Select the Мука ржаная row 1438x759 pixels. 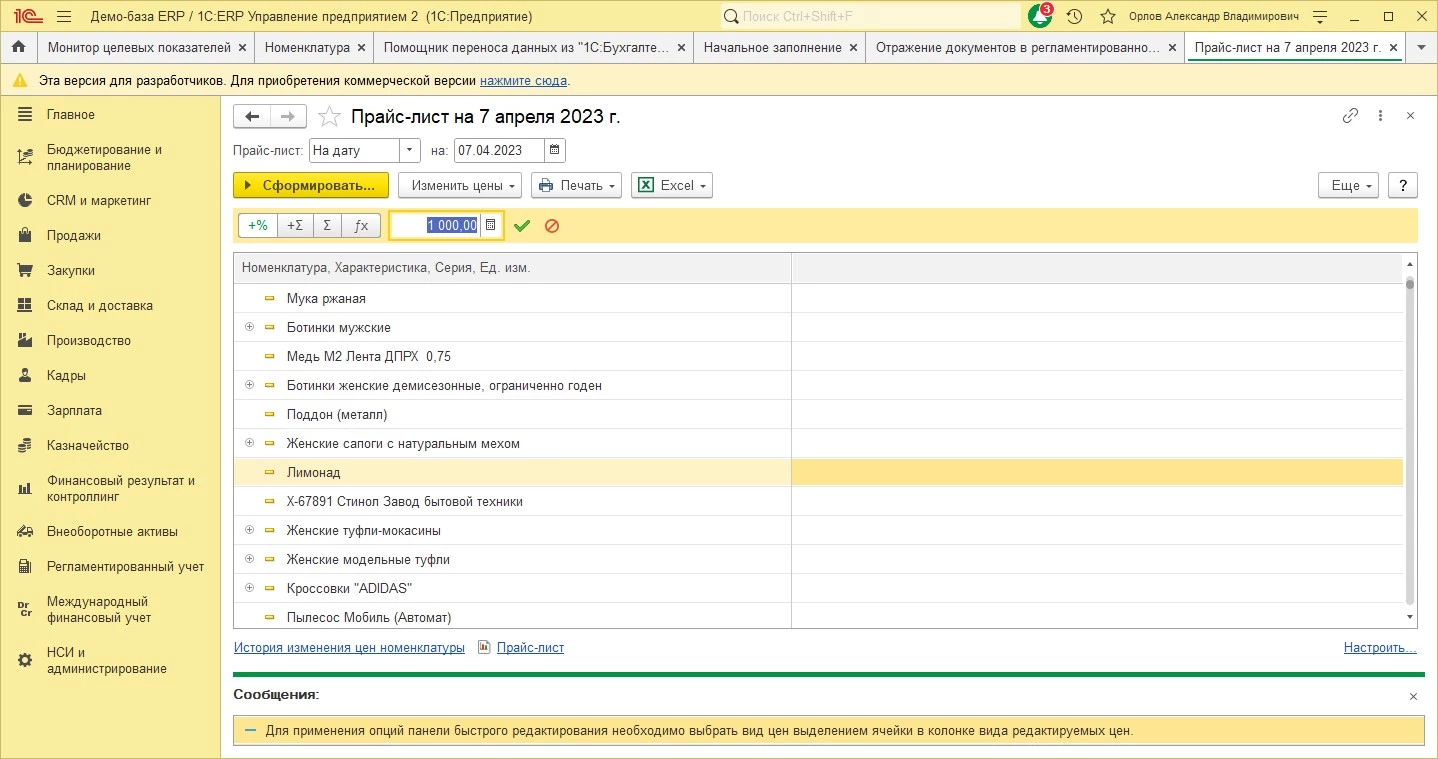point(818,299)
